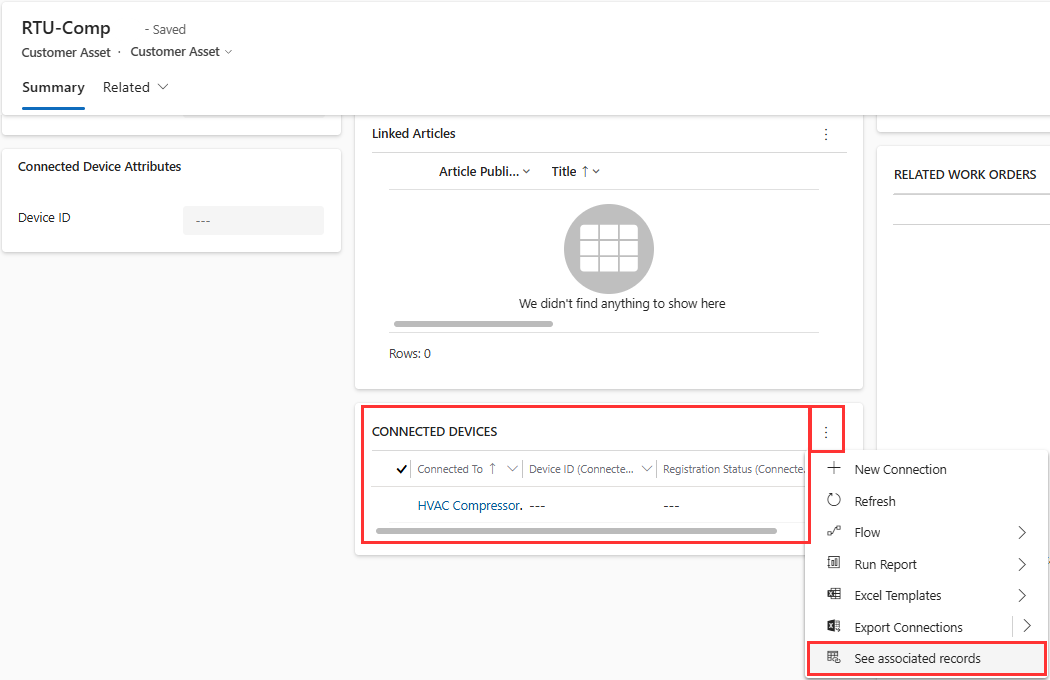Screen dimensions: 1050x680
Task: Click the Device ID input field
Action: pyautogui.click(x=253, y=220)
